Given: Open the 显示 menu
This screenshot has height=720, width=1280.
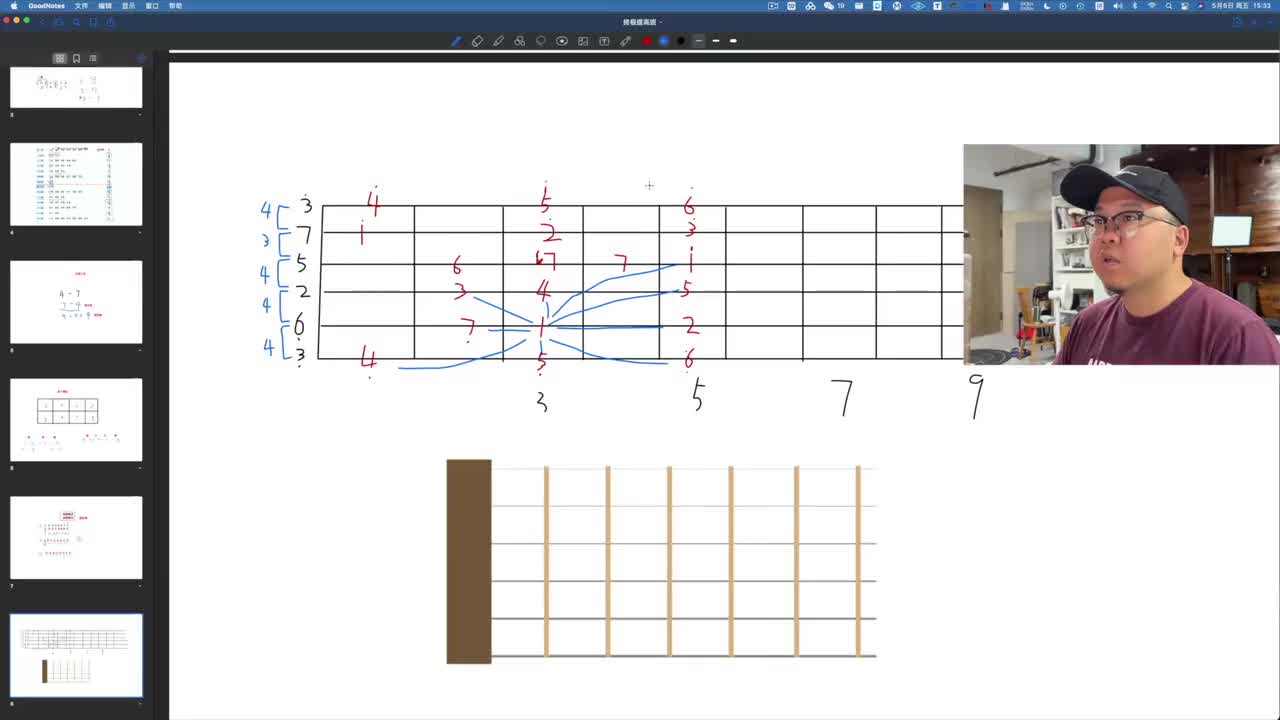Looking at the screenshot, I should pyautogui.click(x=128, y=6).
